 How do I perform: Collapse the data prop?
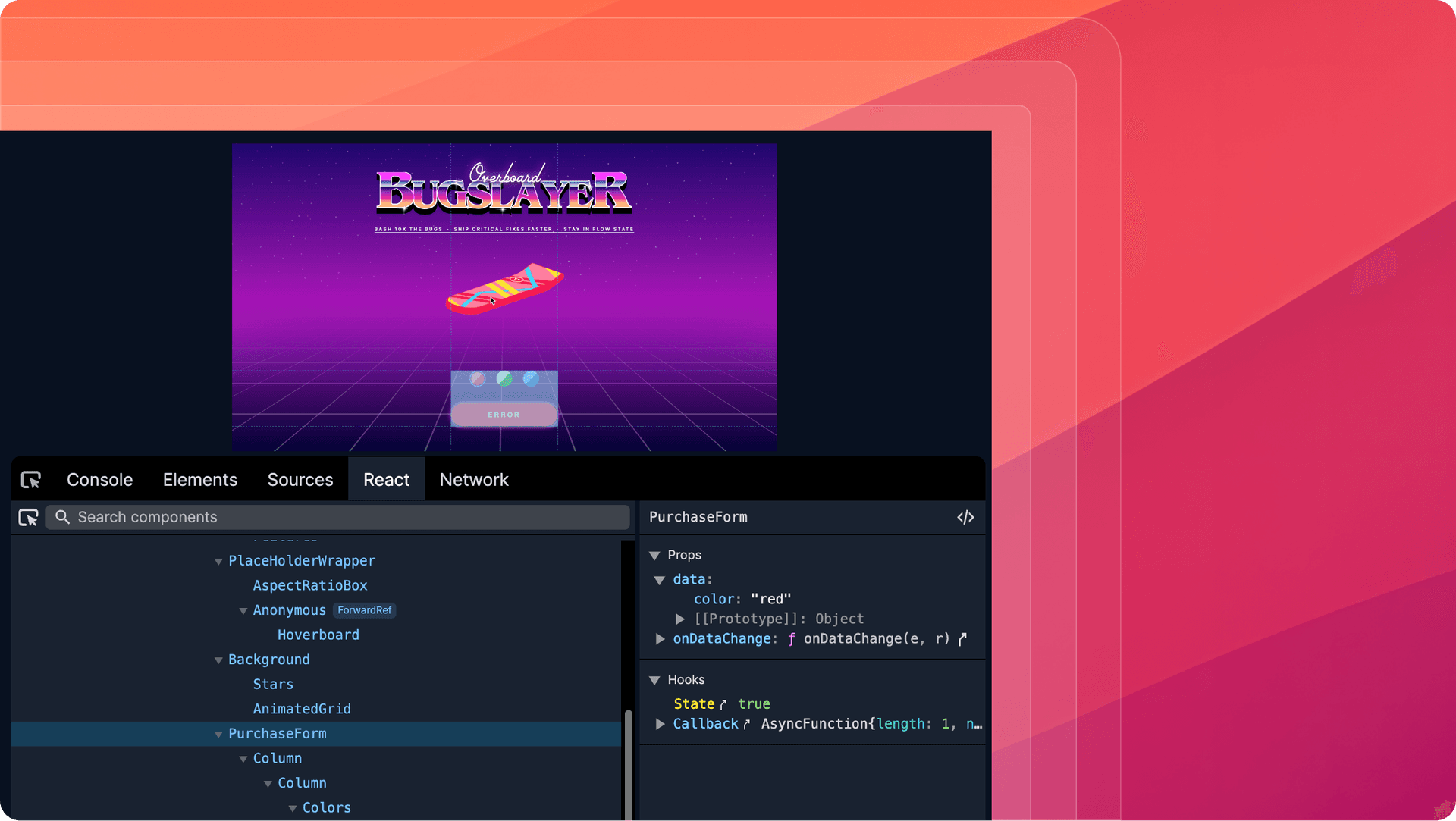click(659, 580)
